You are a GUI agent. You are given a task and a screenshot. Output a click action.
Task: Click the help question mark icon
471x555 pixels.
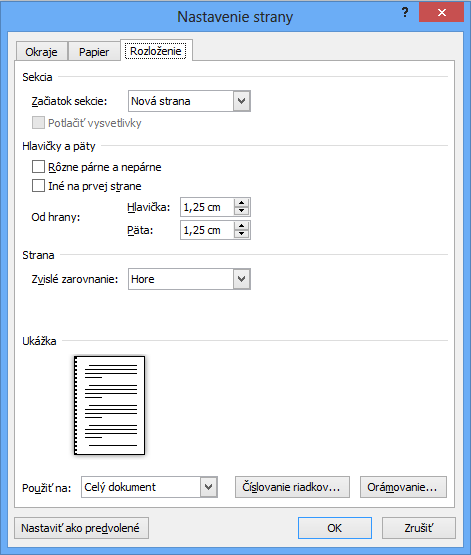pos(405,13)
